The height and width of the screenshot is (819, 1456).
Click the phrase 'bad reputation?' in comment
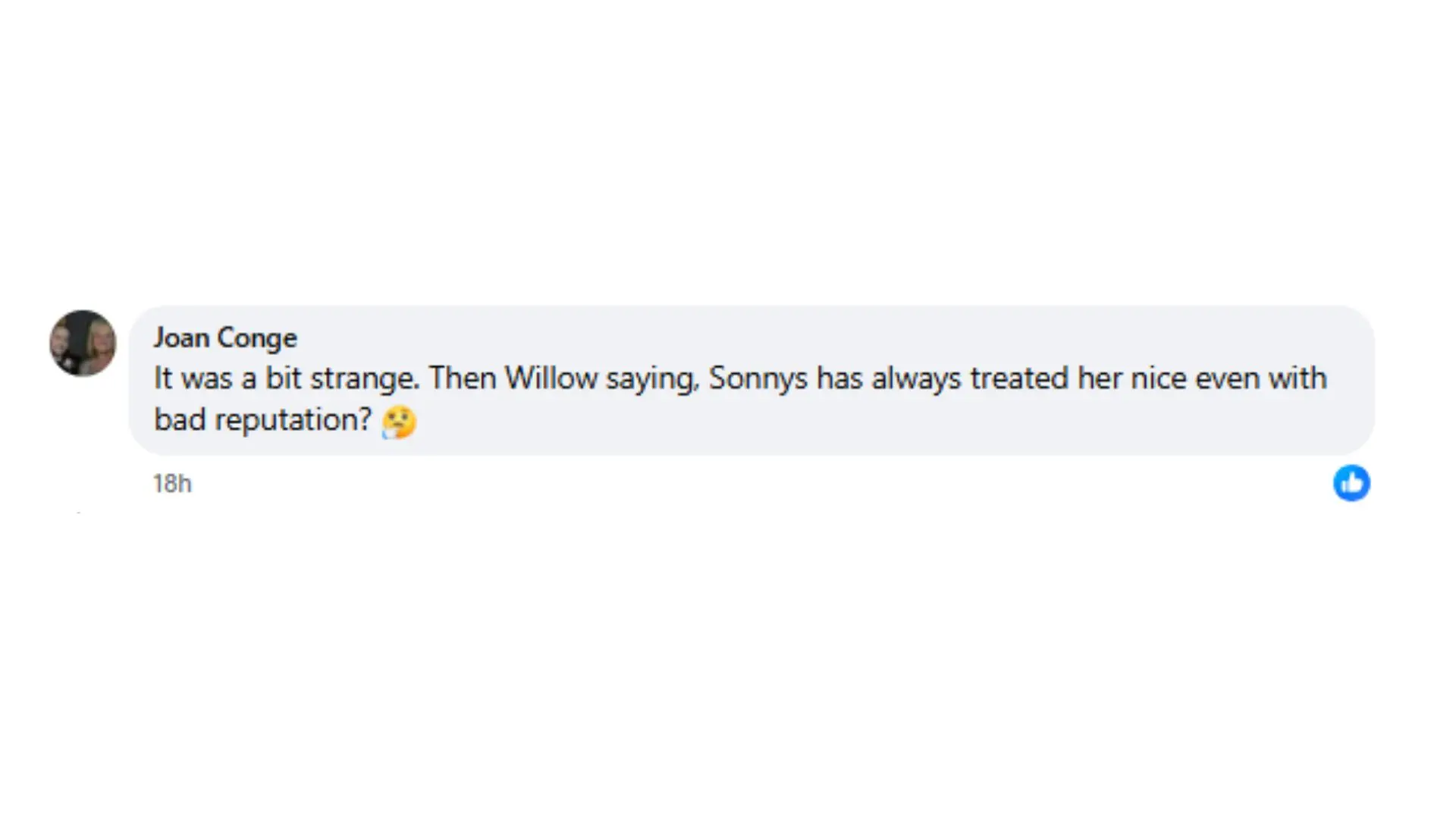[x=263, y=419]
